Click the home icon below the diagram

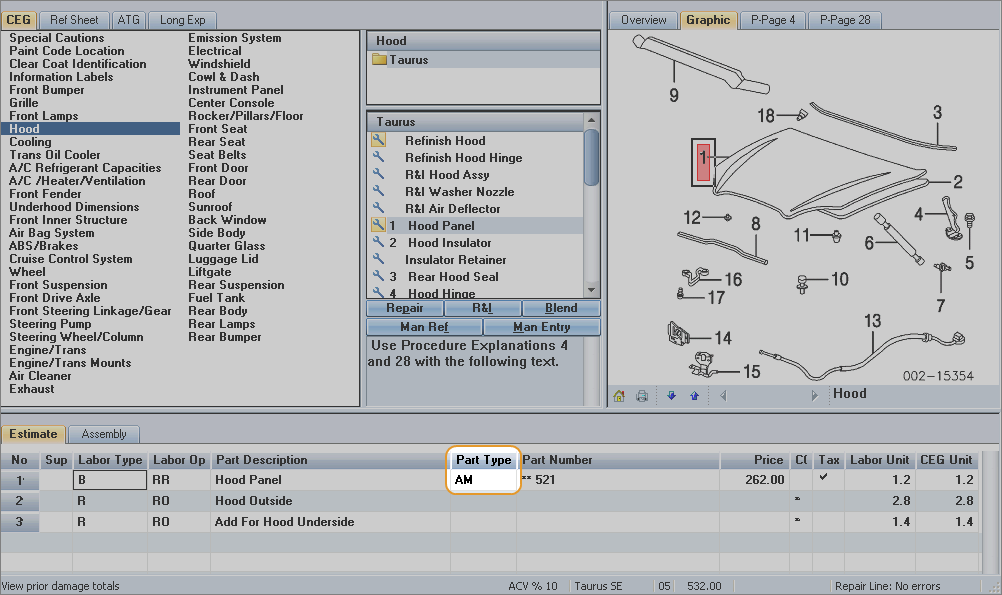coord(619,395)
